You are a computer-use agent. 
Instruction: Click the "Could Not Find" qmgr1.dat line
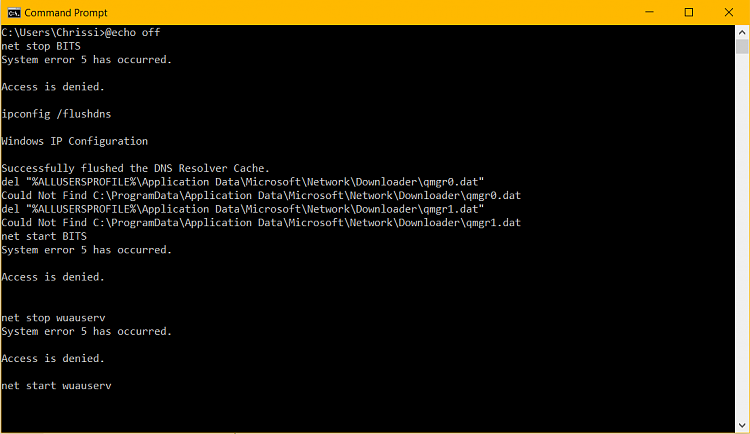tap(261, 222)
